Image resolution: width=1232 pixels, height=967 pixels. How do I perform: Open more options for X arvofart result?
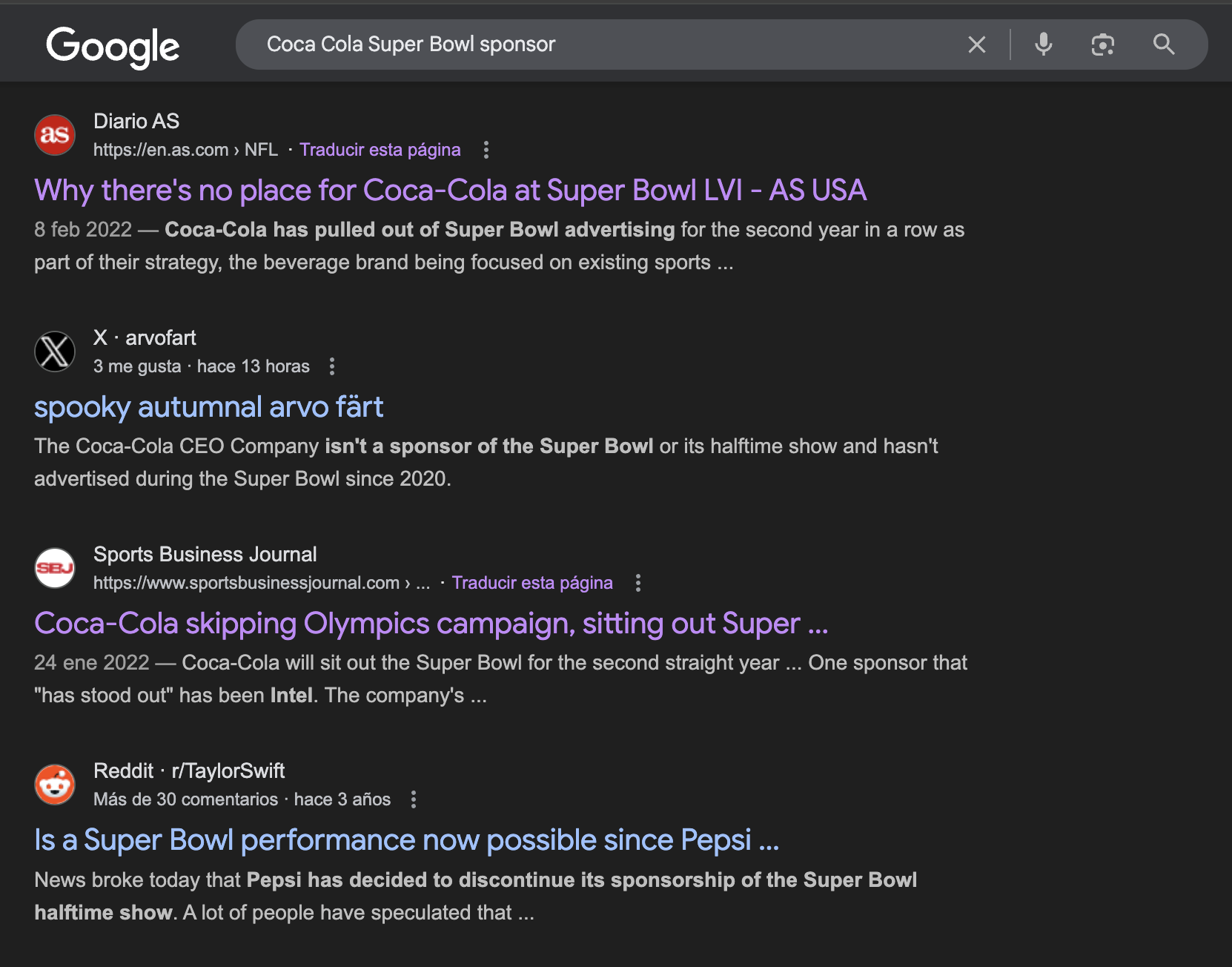[332, 366]
